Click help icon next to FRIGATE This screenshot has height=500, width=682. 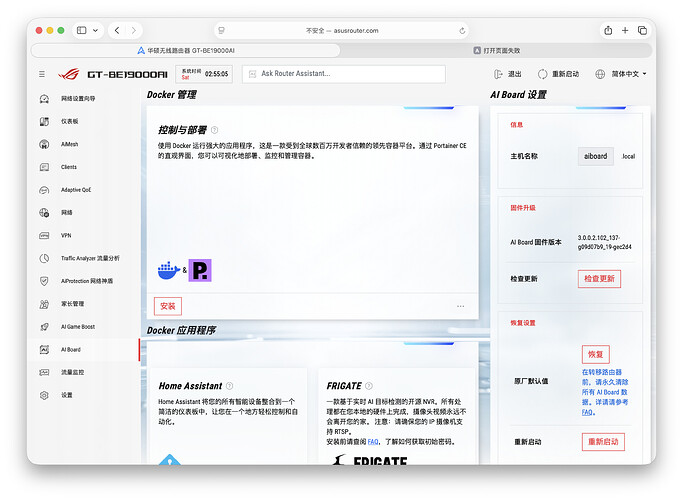pyautogui.click(x=369, y=386)
